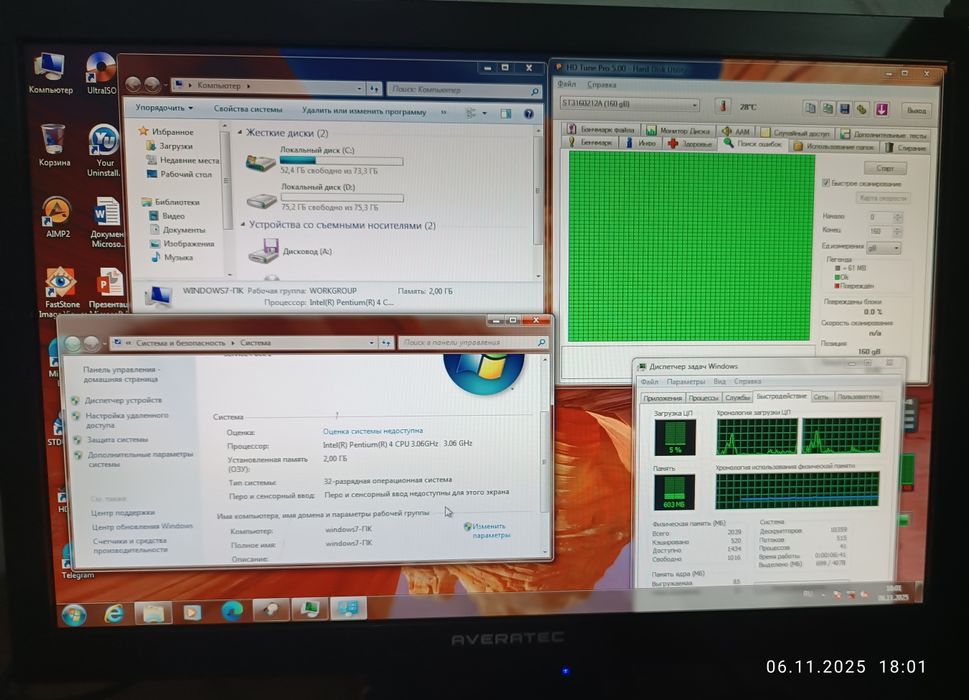Click the refresh icon beside Explorer address bar

click(x=374, y=88)
